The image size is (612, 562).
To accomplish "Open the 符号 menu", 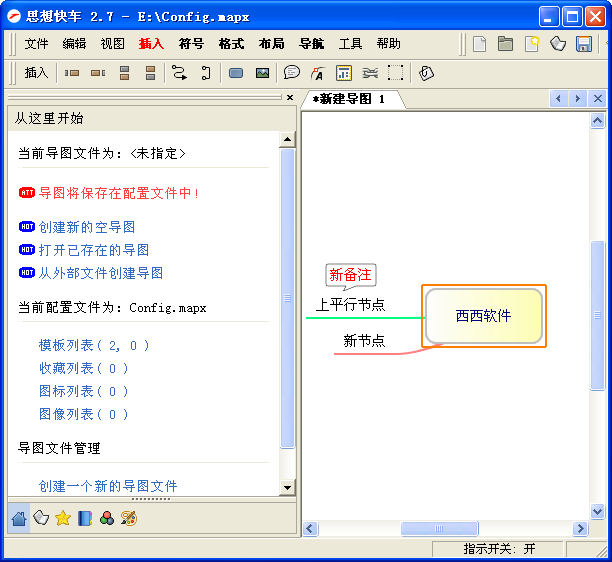I will (x=191, y=44).
